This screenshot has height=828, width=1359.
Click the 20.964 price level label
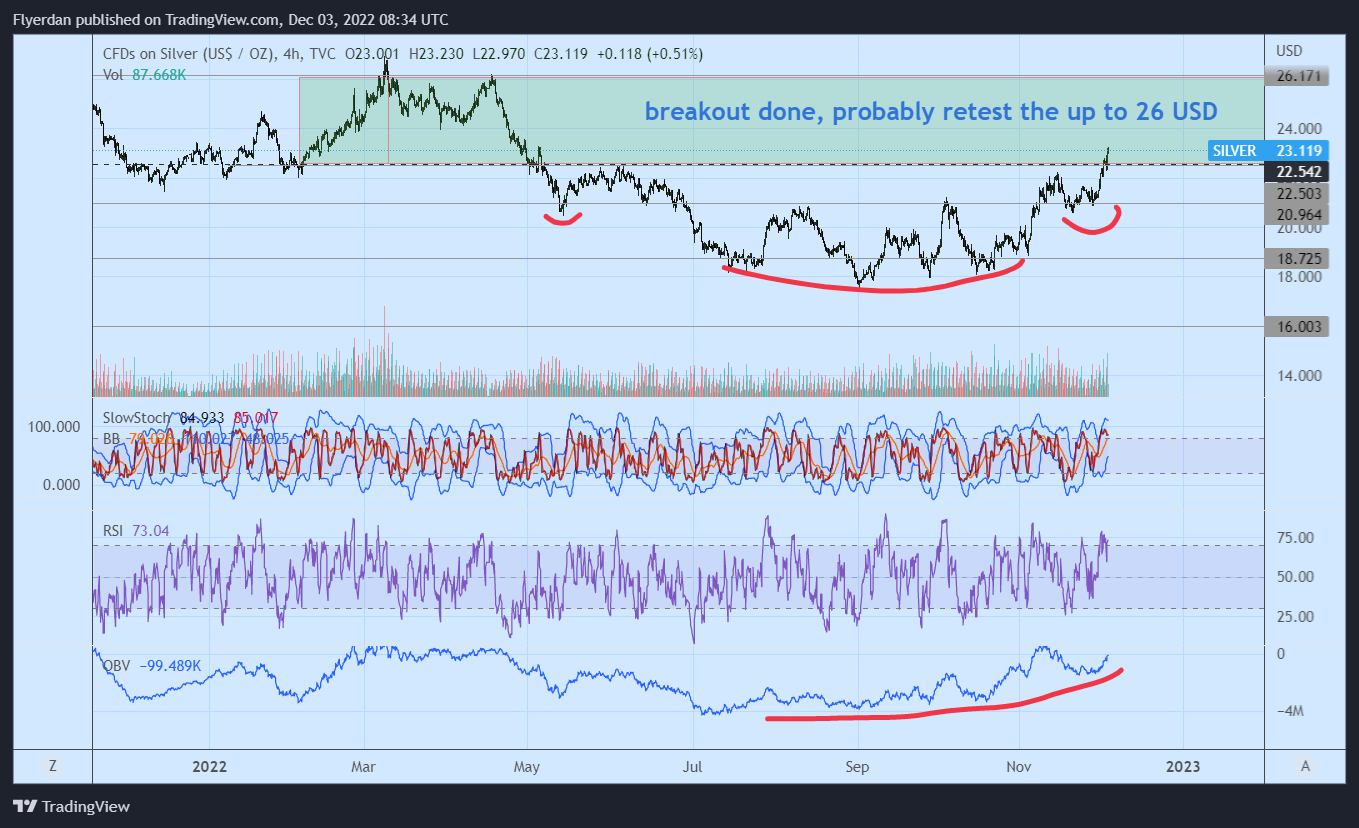point(1296,214)
